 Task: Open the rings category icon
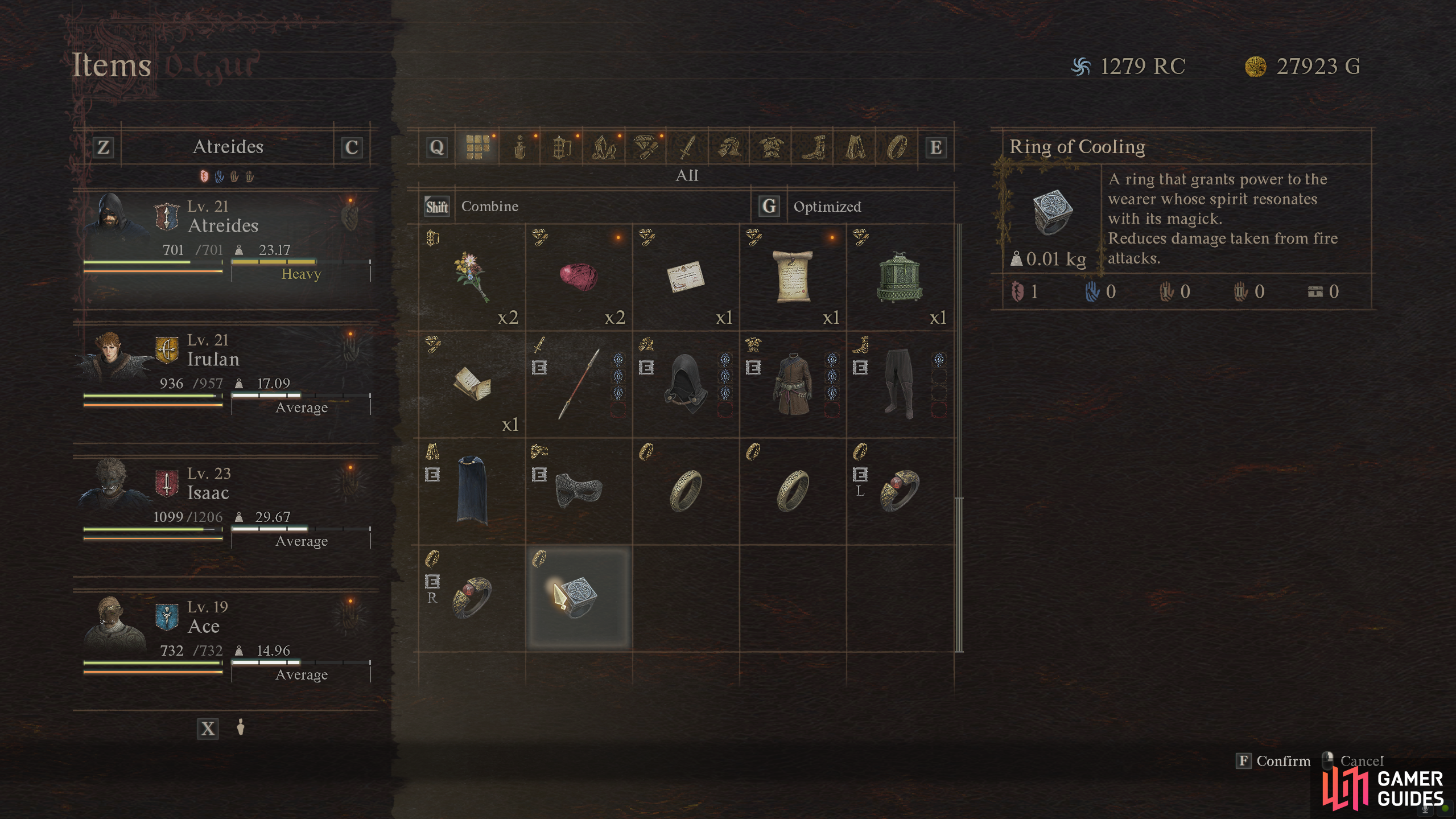897,148
